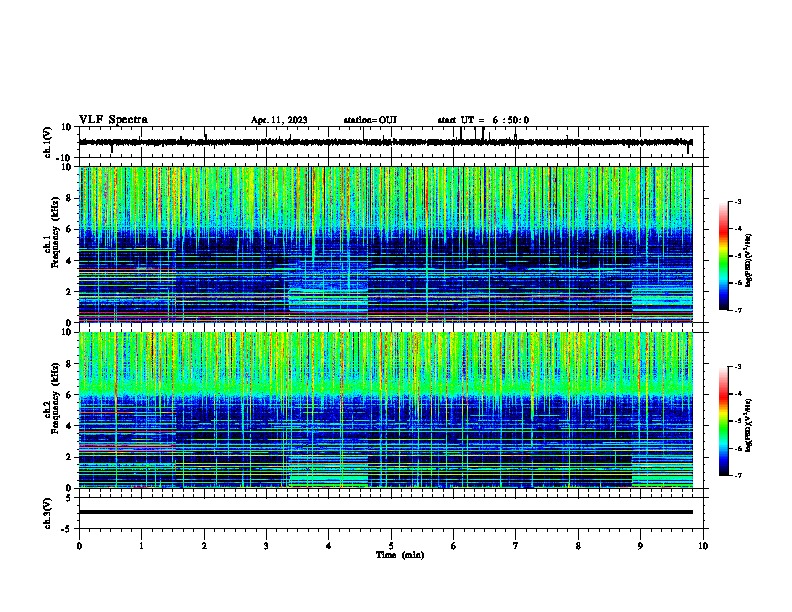Click the "ch.3(V)" axis label
Screen dimensions: 792x612
tap(48, 514)
